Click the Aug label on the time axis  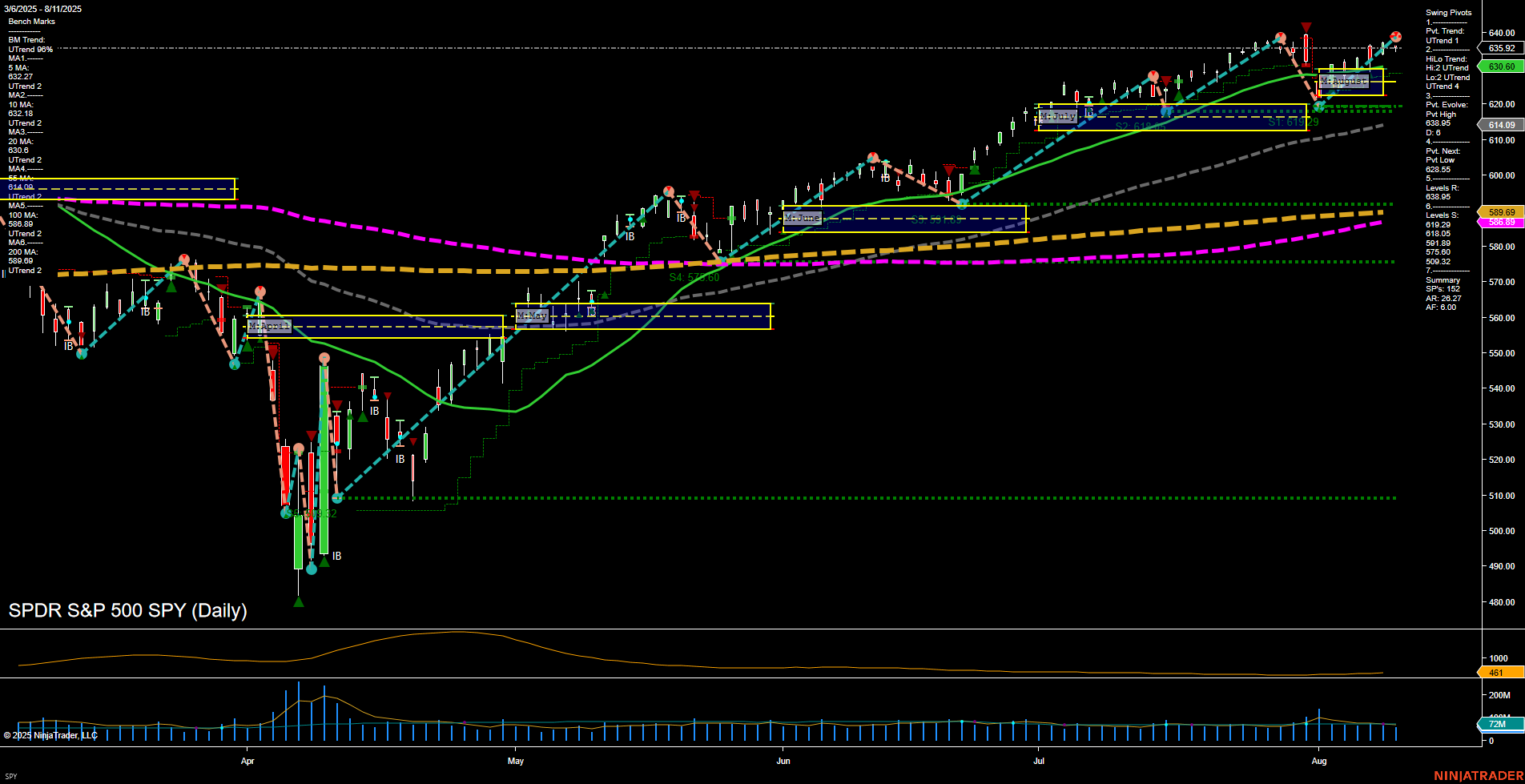pos(1318,761)
